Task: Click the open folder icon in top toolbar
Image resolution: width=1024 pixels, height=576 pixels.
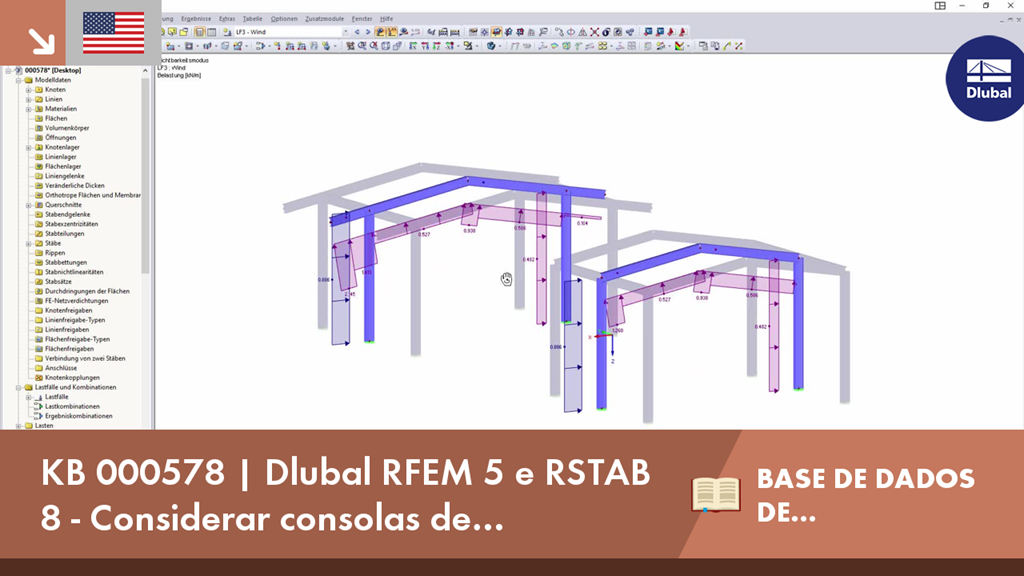Action: coord(184,31)
